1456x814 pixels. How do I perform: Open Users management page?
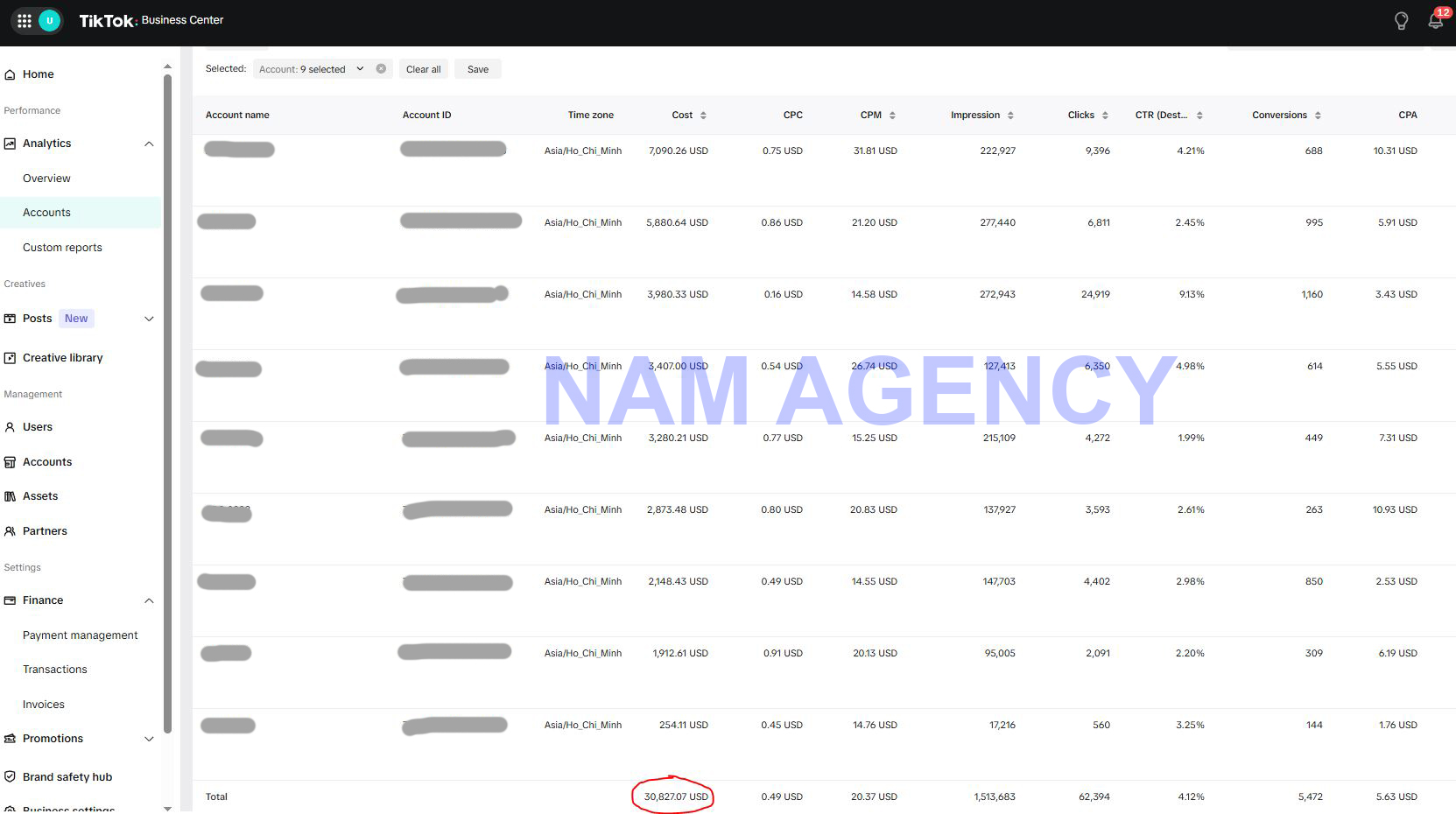[38, 427]
